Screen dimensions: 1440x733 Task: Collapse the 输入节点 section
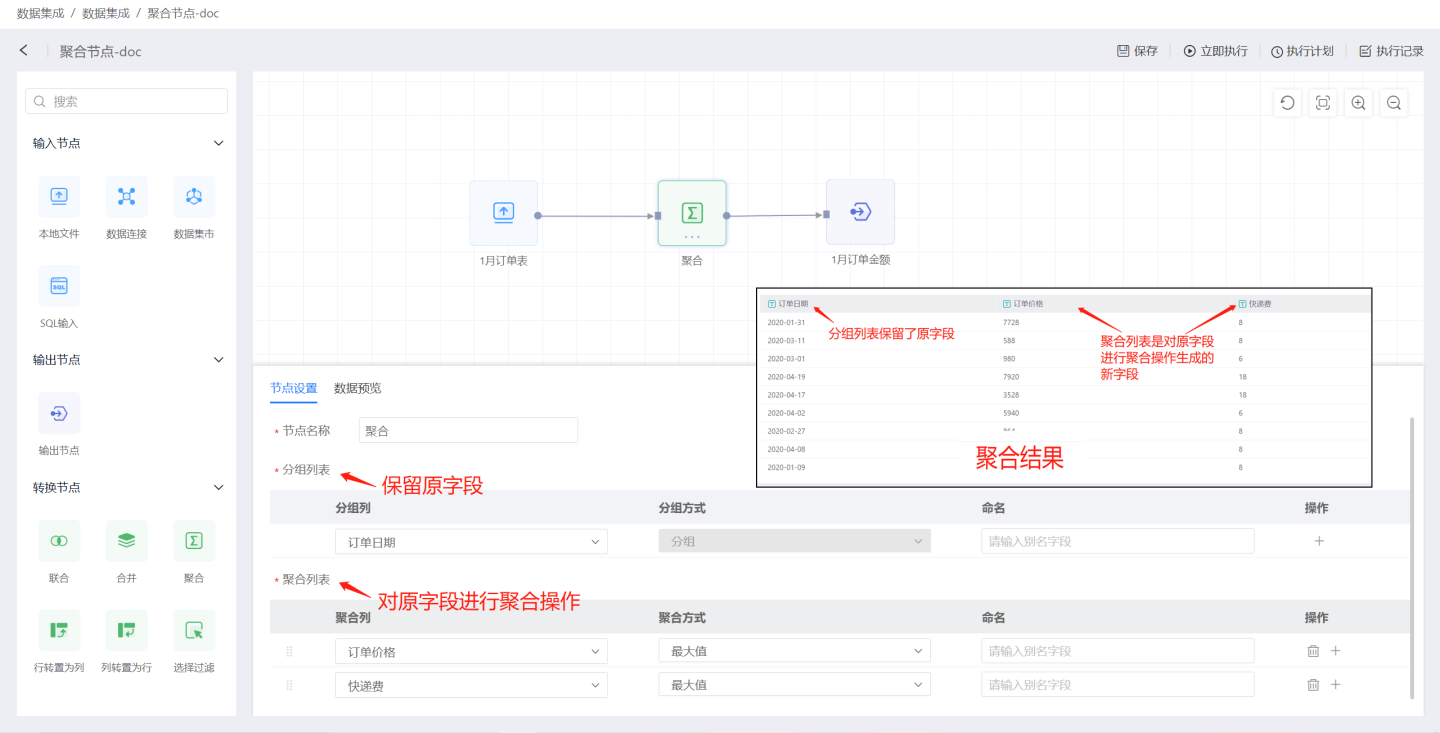[x=219, y=143]
